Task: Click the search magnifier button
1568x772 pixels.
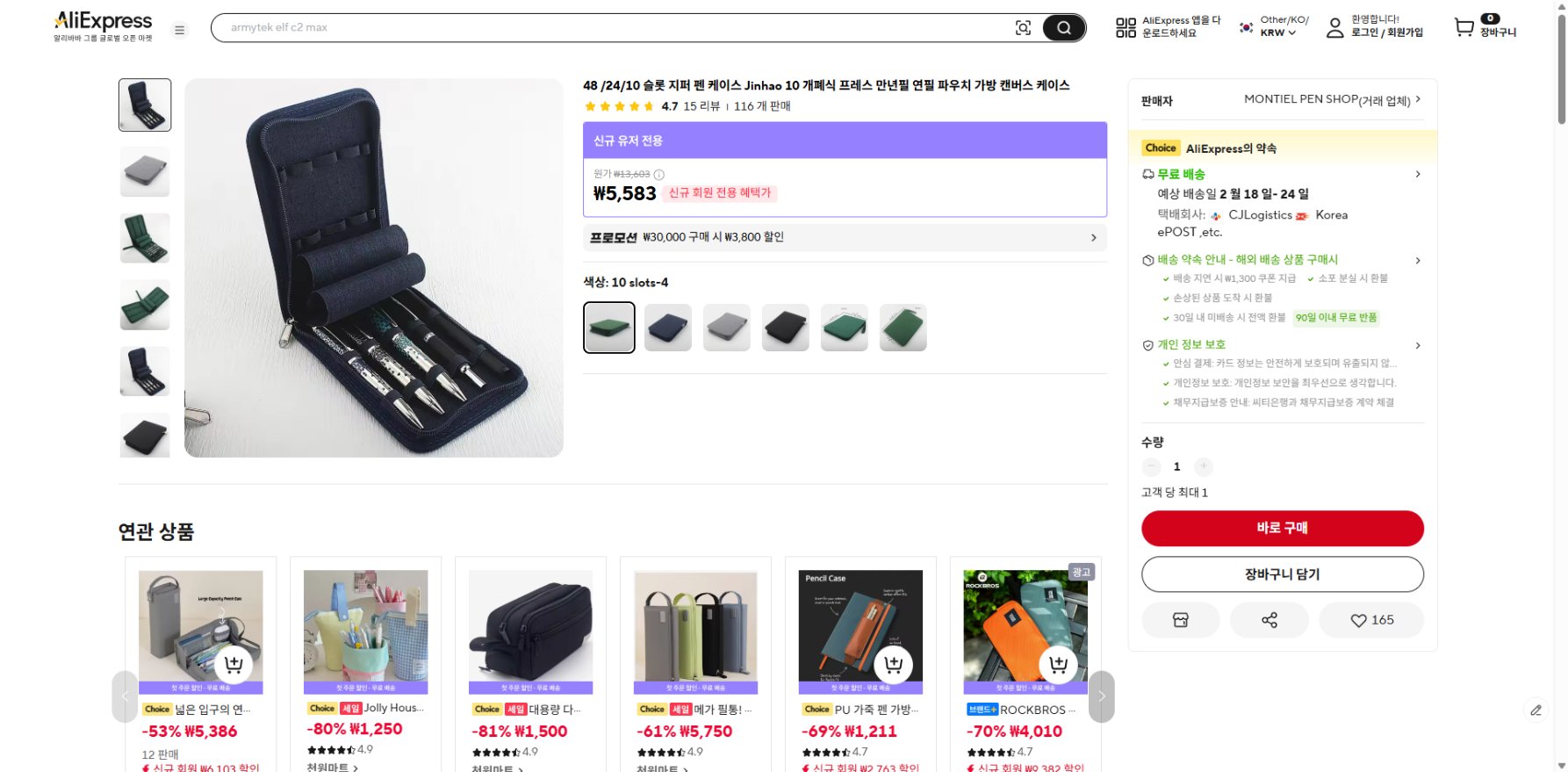Action: click(x=1063, y=27)
